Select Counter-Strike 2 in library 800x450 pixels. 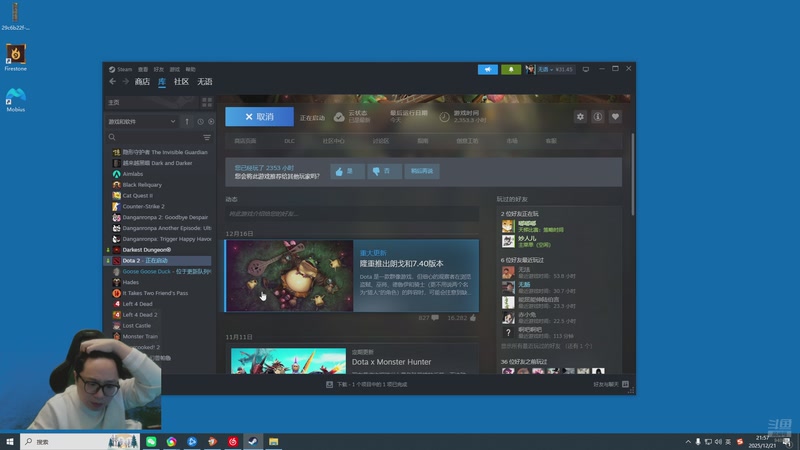click(143, 207)
